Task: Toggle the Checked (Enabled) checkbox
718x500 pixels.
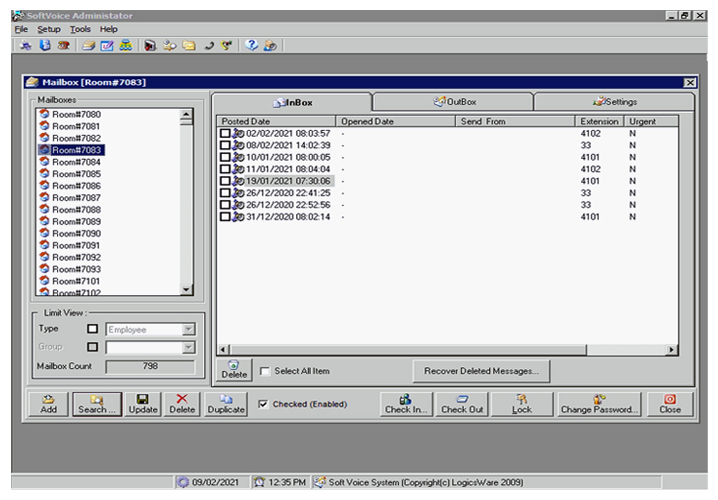Action: pyautogui.click(x=263, y=404)
